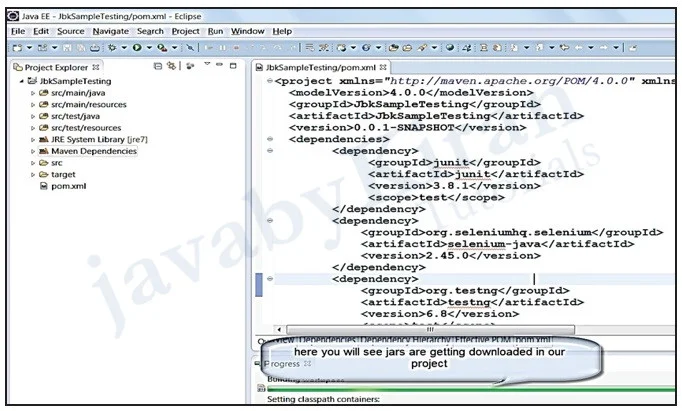Open the Project Explorer view menu arrow

click(x=207, y=65)
